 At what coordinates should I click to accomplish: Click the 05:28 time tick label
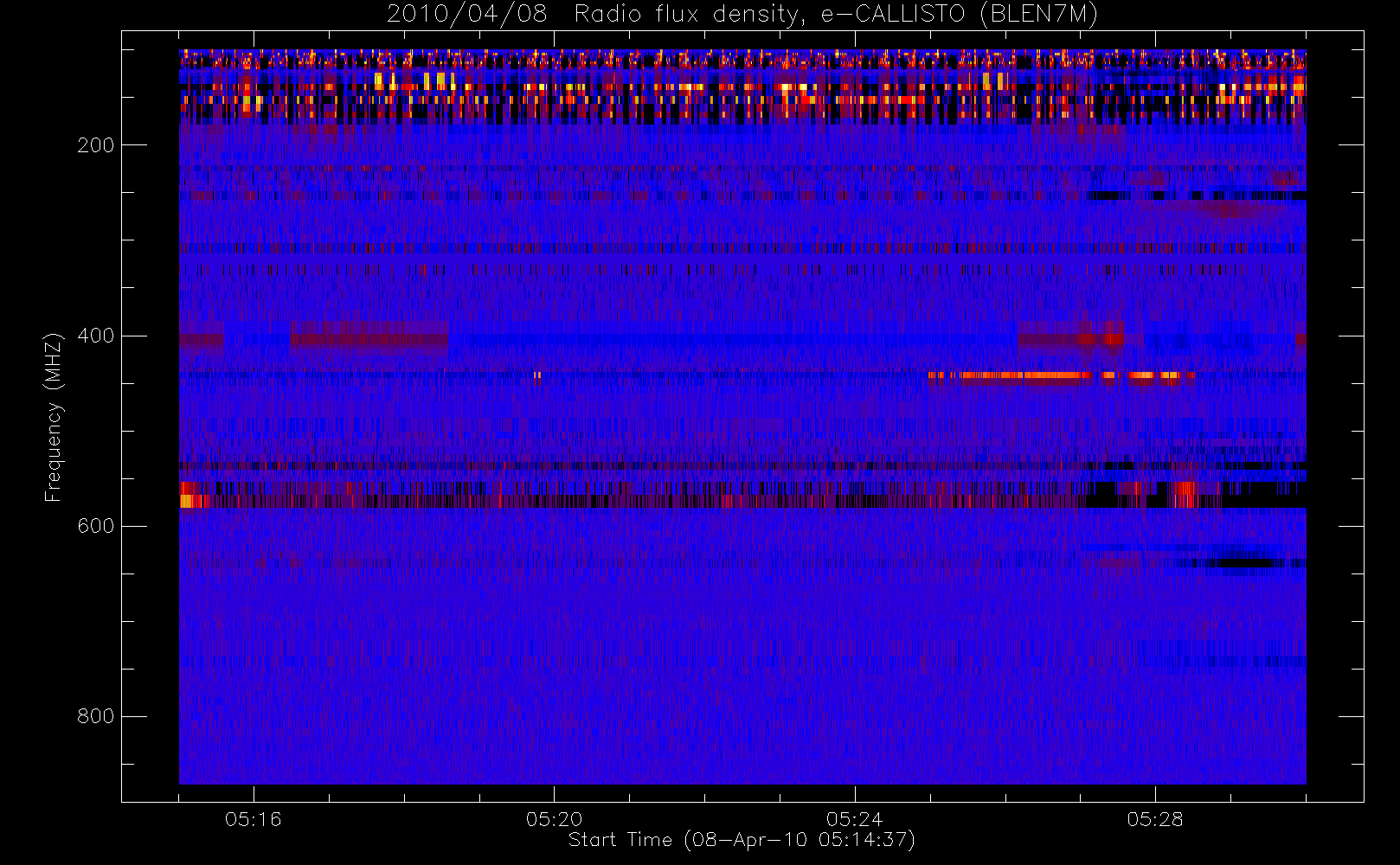pos(1155,819)
